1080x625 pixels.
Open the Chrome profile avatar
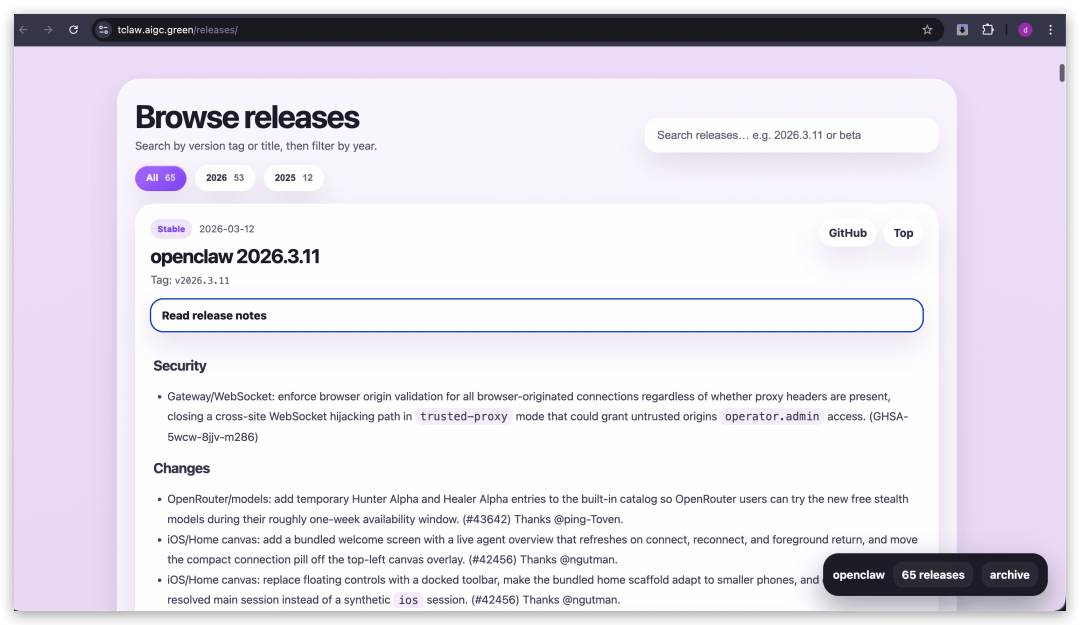click(x=1025, y=30)
